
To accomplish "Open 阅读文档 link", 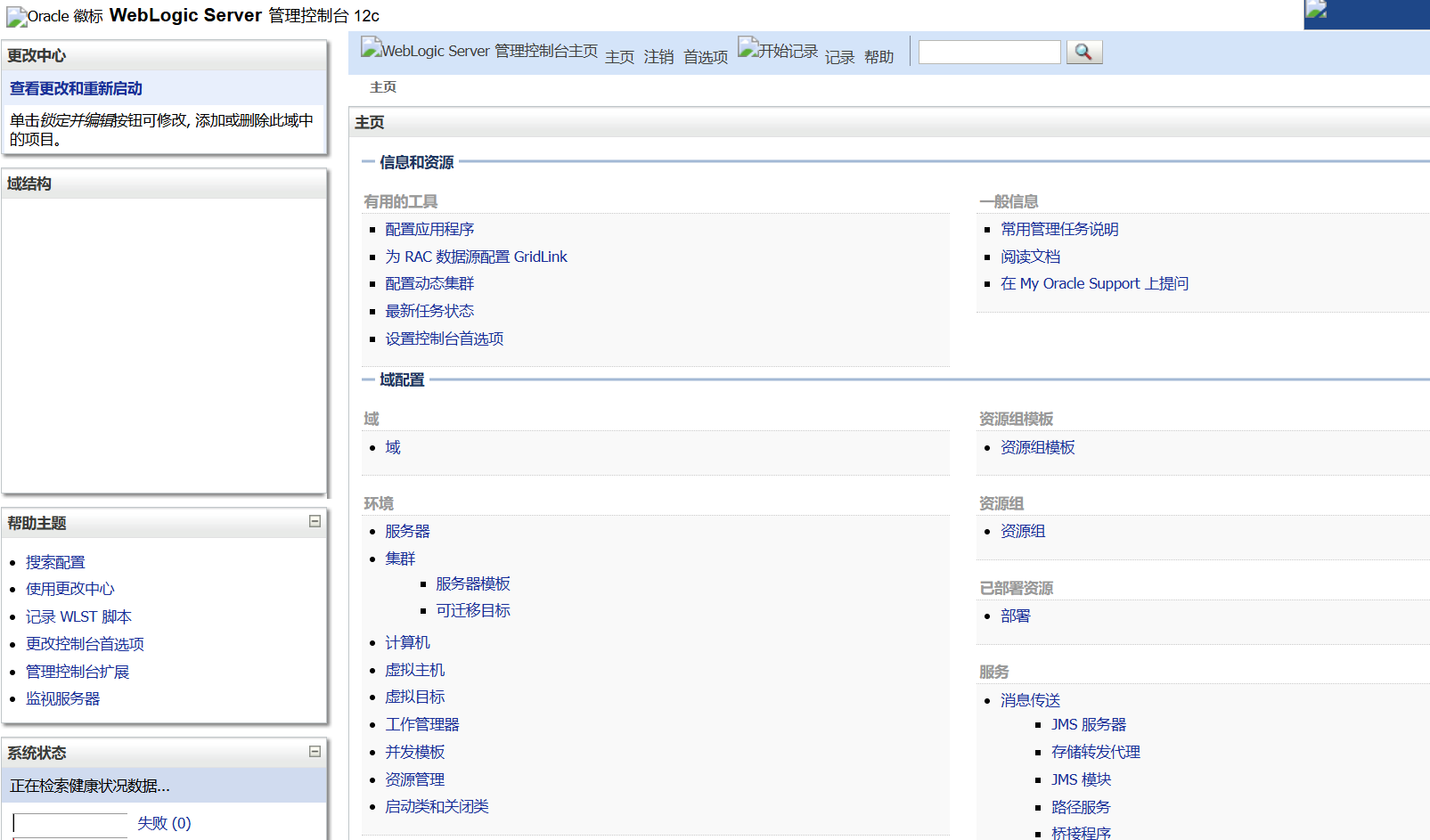I will 1030,257.
